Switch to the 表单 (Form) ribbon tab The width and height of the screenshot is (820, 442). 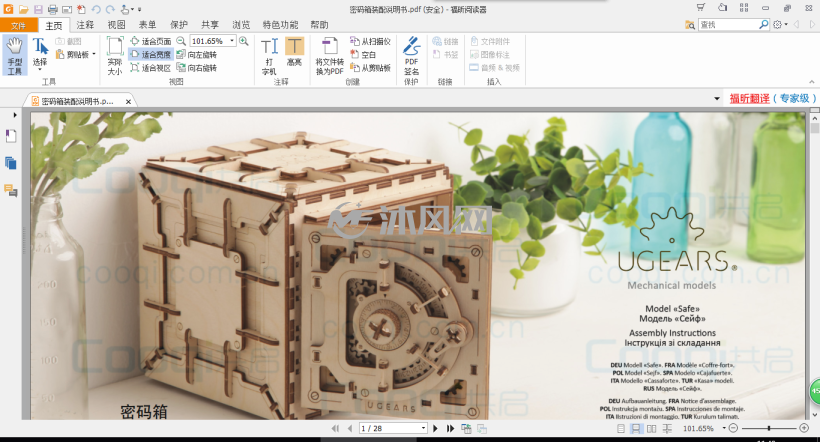tap(147, 25)
